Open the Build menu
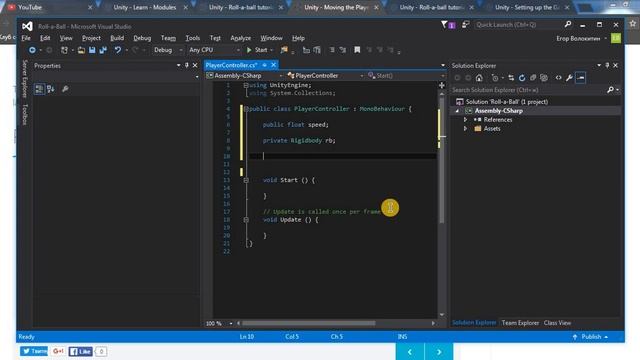The height and width of the screenshot is (360, 640). click(x=117, y=38)
